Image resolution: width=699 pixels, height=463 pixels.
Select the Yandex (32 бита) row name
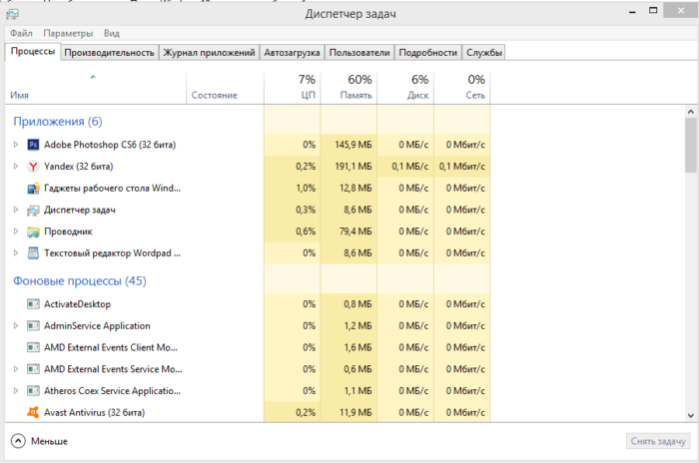point(78,167)
